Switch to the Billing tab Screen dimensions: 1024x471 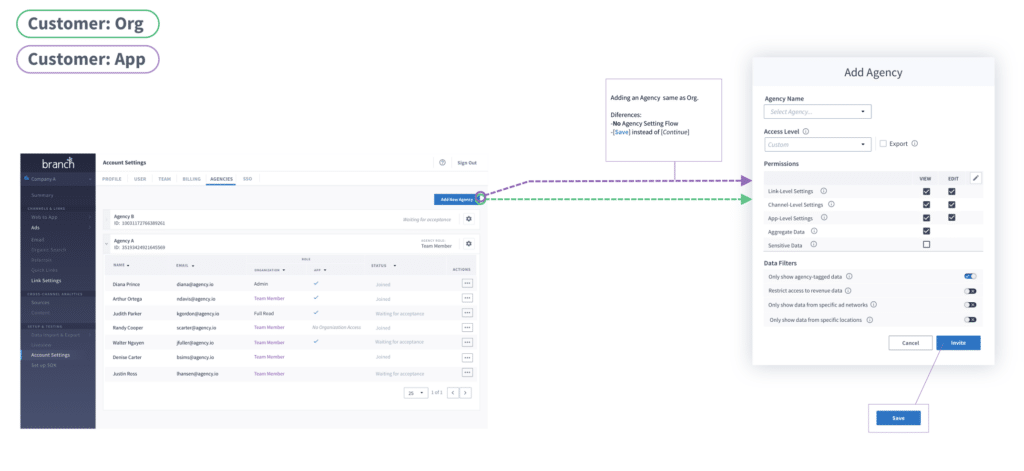(189, 179)
